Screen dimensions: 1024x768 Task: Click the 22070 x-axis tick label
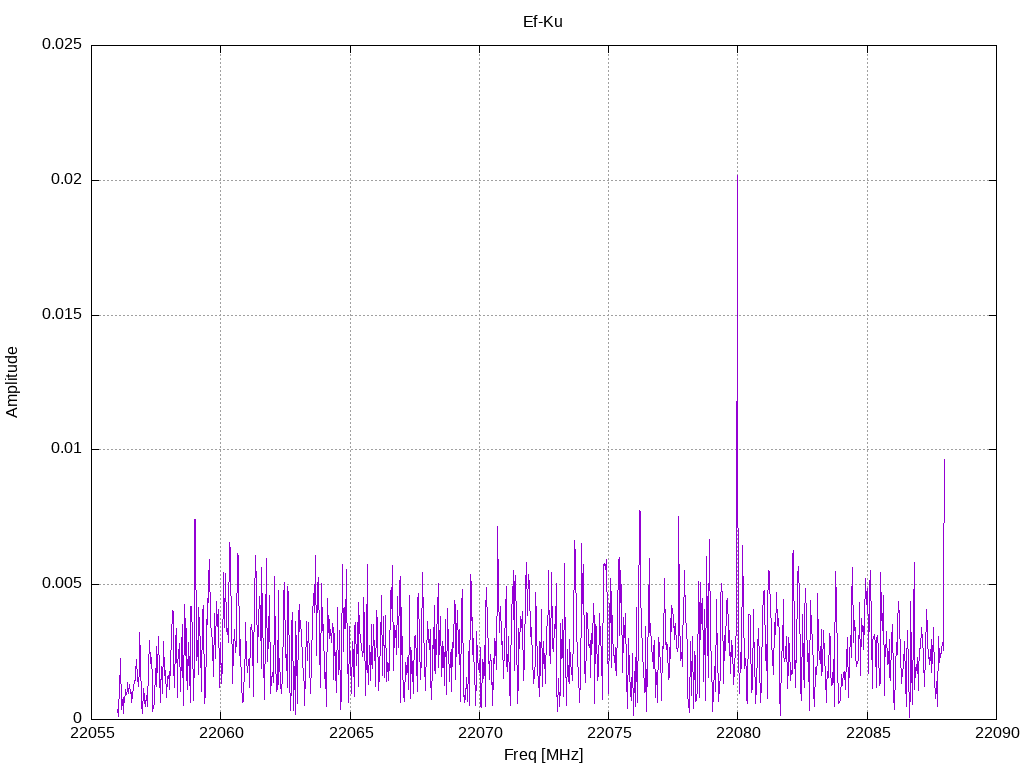point(479,734)
